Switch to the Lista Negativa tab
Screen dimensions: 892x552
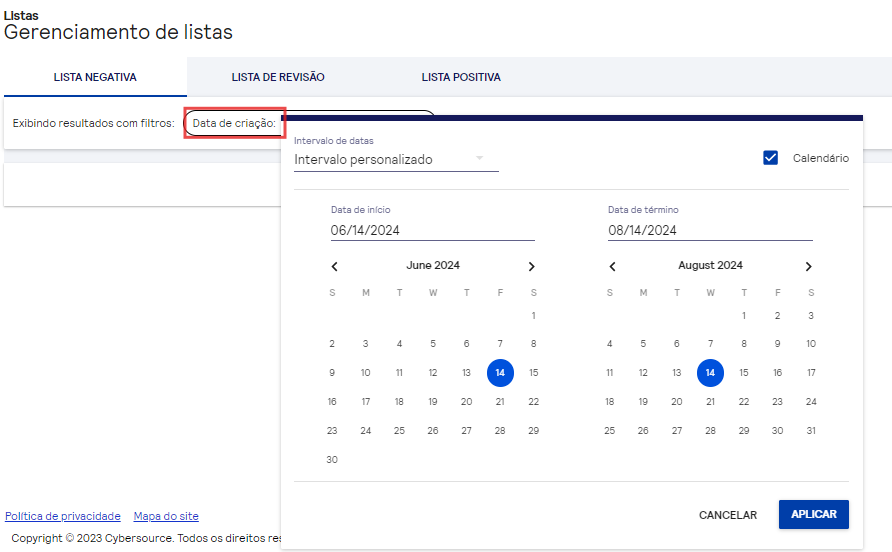tap(95, 77)
